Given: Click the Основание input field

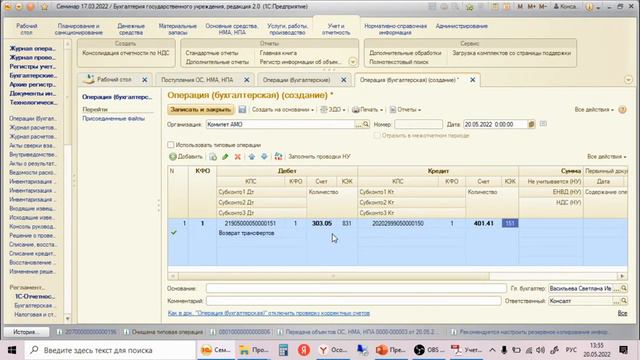Looking at the screenshot, I should 356,289.
